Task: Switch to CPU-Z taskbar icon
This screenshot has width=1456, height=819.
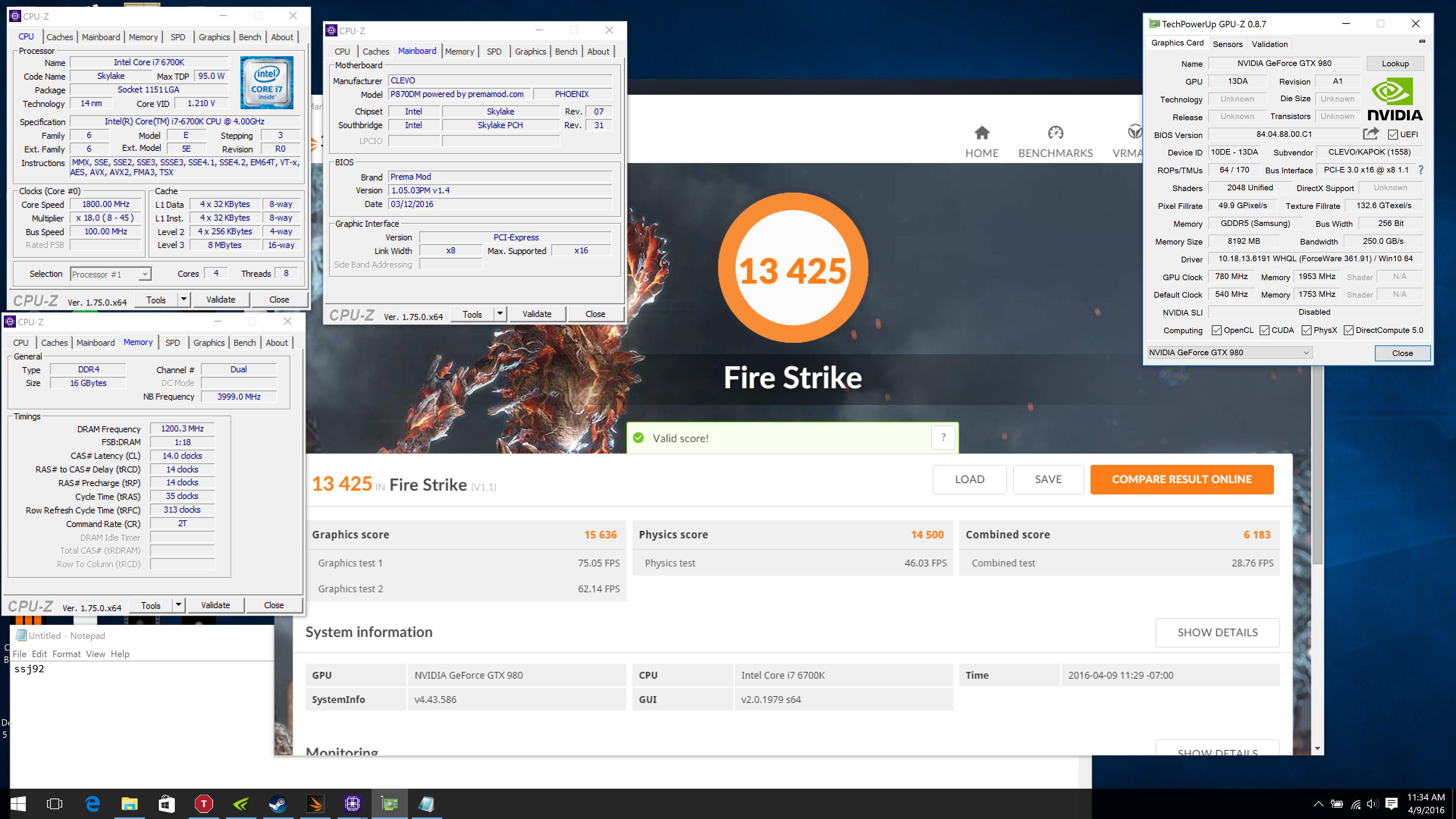Action: (x=352, y=804)
